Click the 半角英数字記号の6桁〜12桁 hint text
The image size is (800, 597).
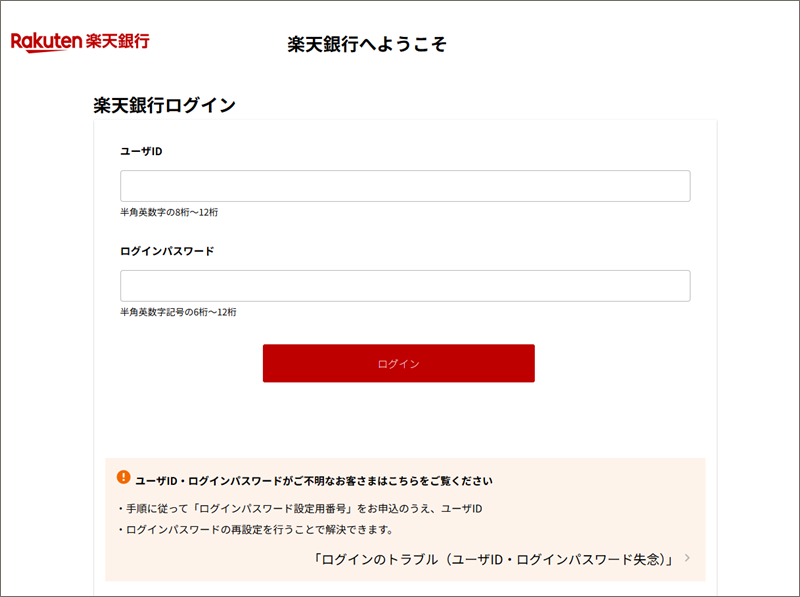pyautogui.click(x=178, y=312)
